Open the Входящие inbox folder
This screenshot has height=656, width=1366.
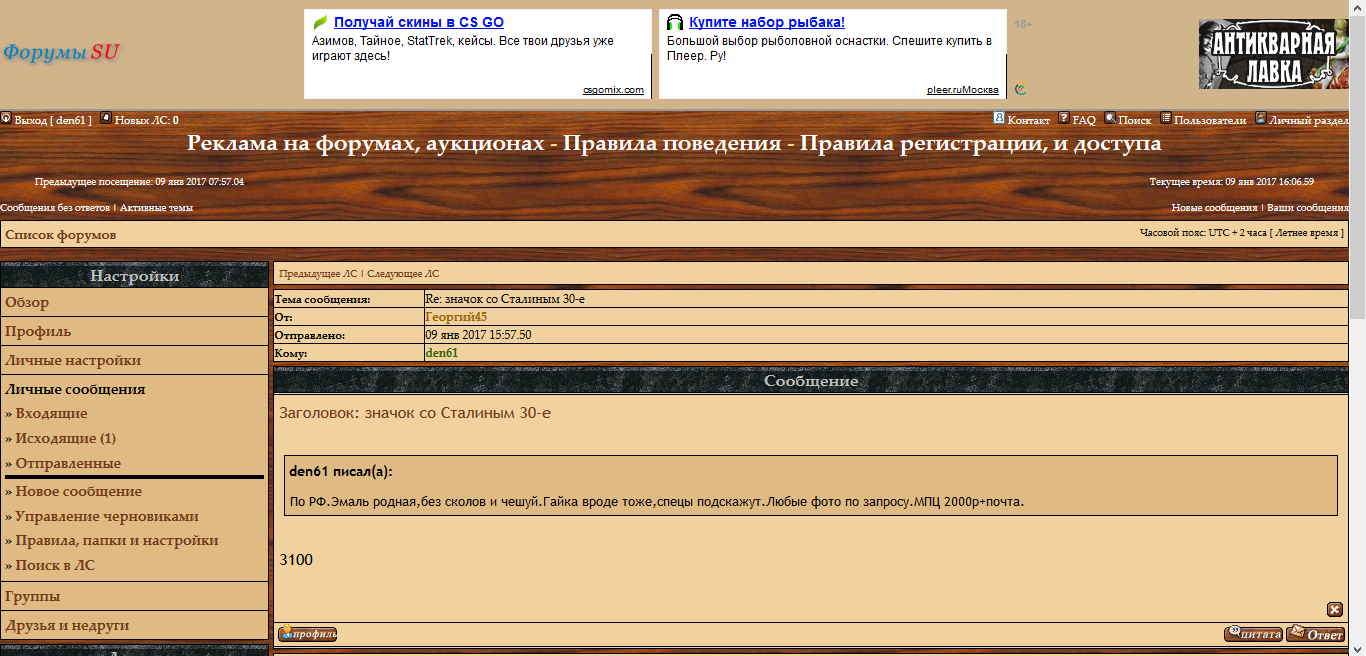[51, 414]
